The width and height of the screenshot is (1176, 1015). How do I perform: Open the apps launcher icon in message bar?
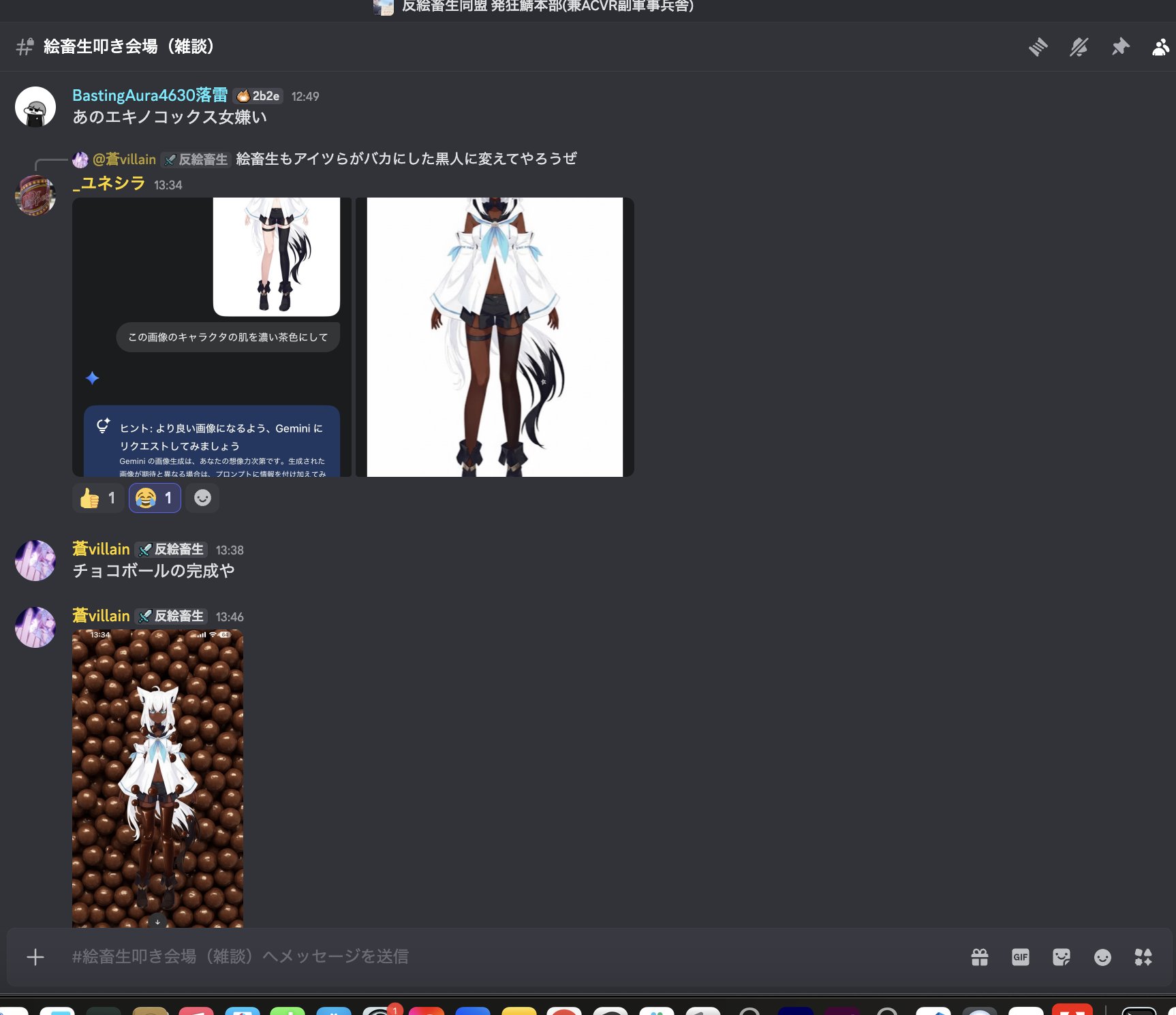point(1143,957)
